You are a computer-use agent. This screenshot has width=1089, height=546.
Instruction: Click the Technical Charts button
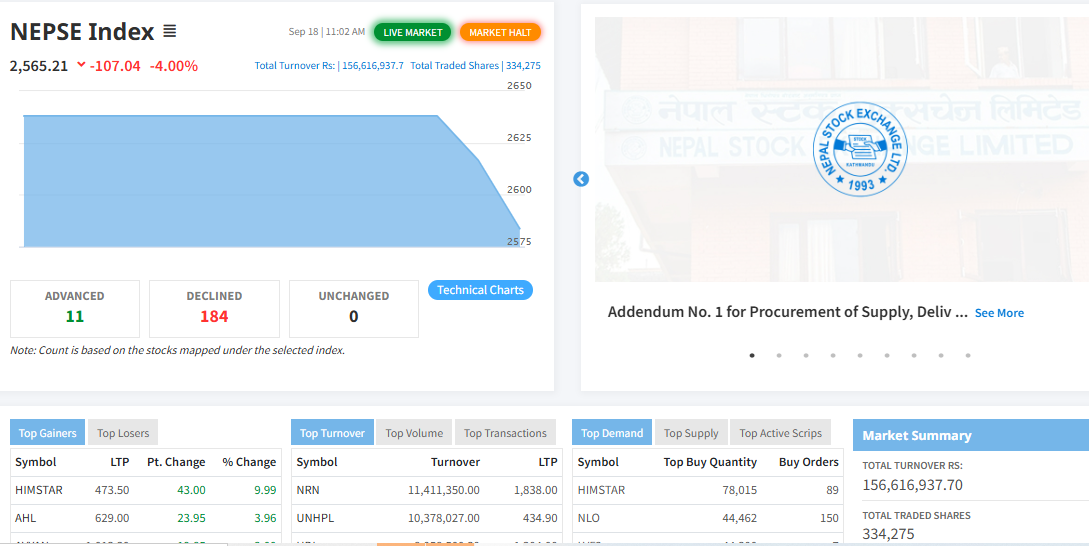point(480,290)
